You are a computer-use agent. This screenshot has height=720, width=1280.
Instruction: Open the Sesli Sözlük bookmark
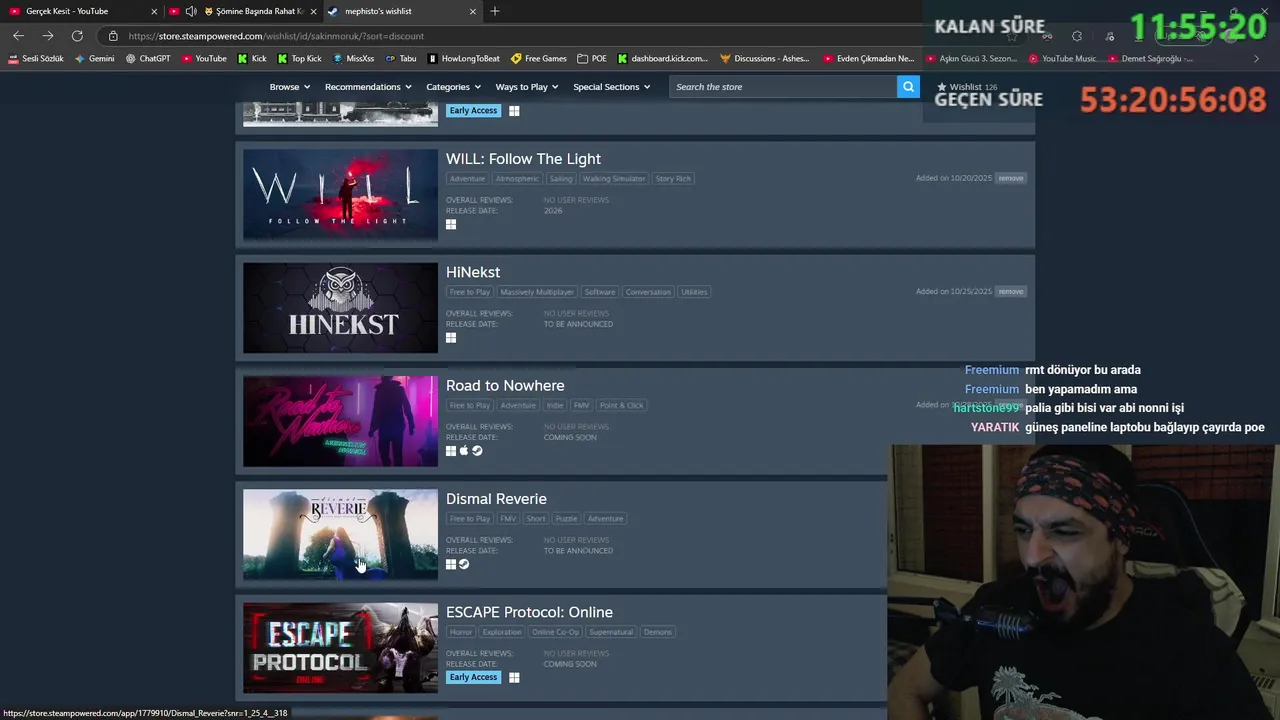click(36, 59)
